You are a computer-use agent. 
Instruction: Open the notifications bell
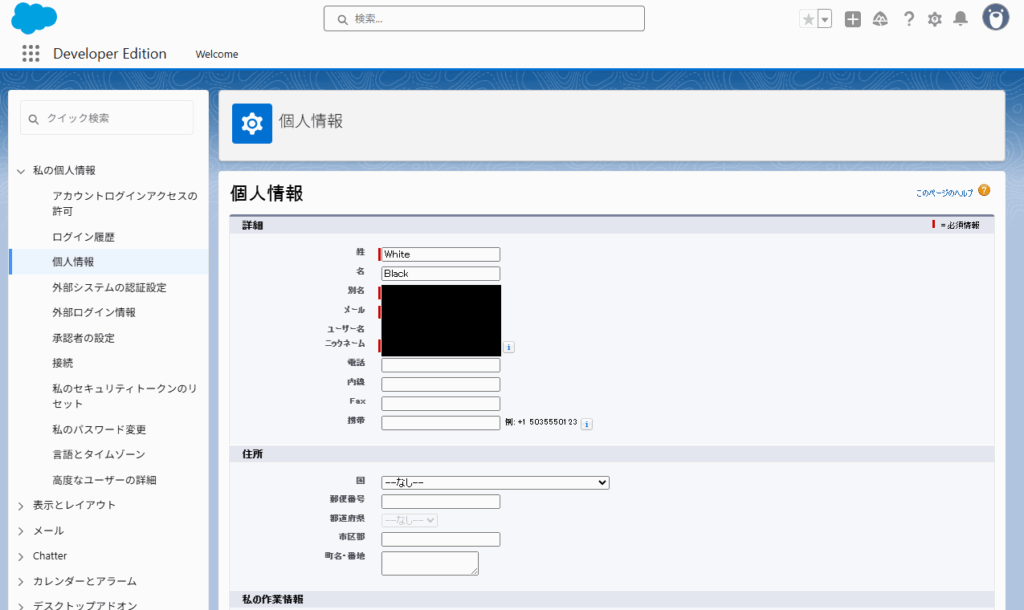coord(961,19)
